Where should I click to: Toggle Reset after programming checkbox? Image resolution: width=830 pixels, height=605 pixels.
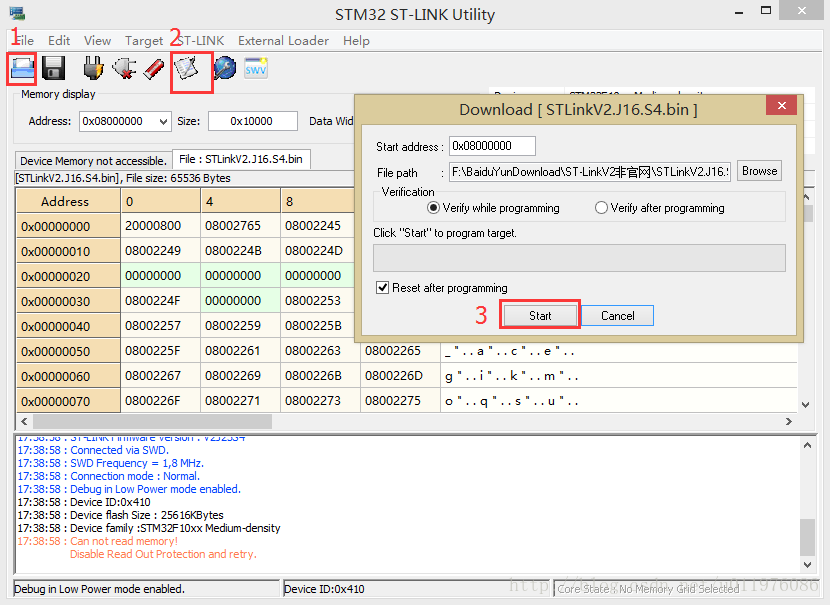(x=382, y=288)
